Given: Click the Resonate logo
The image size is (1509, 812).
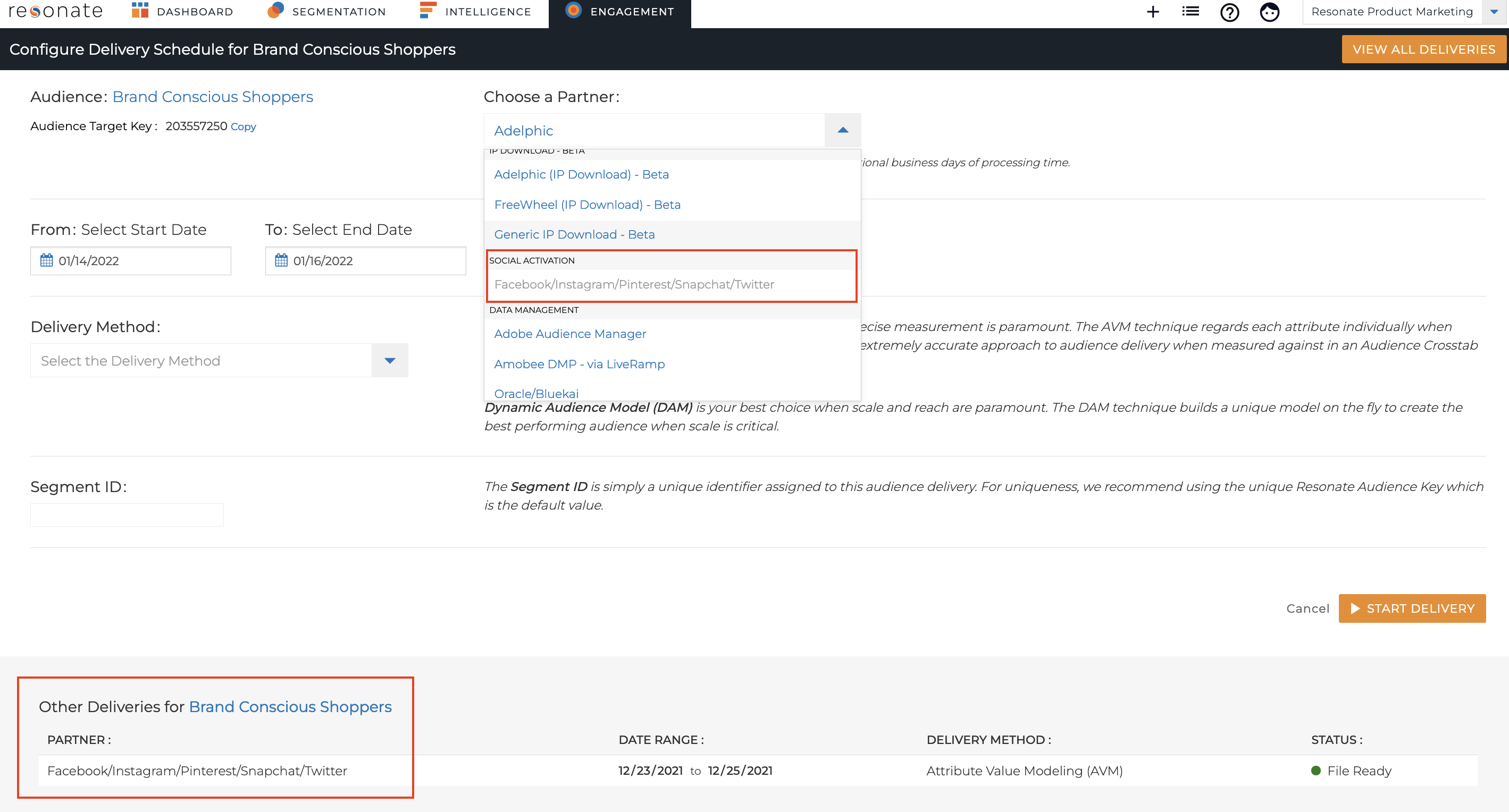Looking at the screenshot, I should coord(56,11).
